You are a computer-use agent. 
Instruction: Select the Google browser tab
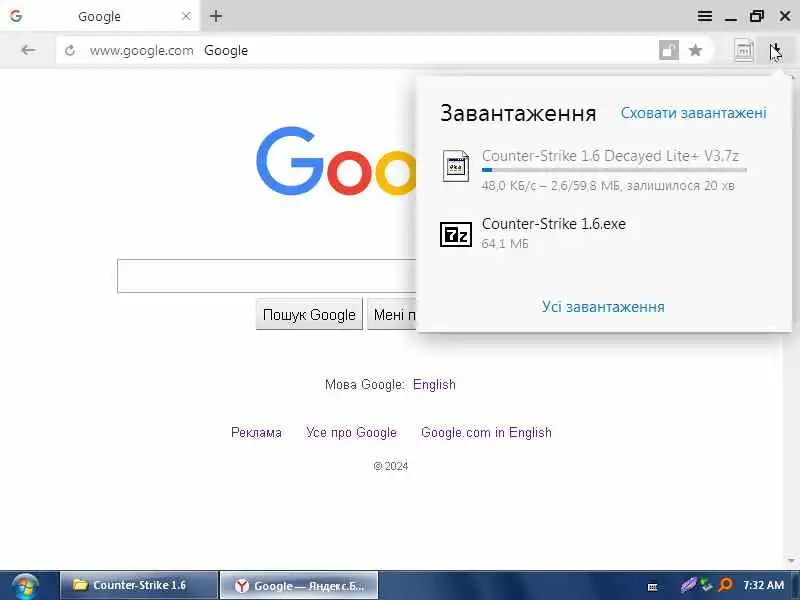pyautogui.click(x=100, y=16)
